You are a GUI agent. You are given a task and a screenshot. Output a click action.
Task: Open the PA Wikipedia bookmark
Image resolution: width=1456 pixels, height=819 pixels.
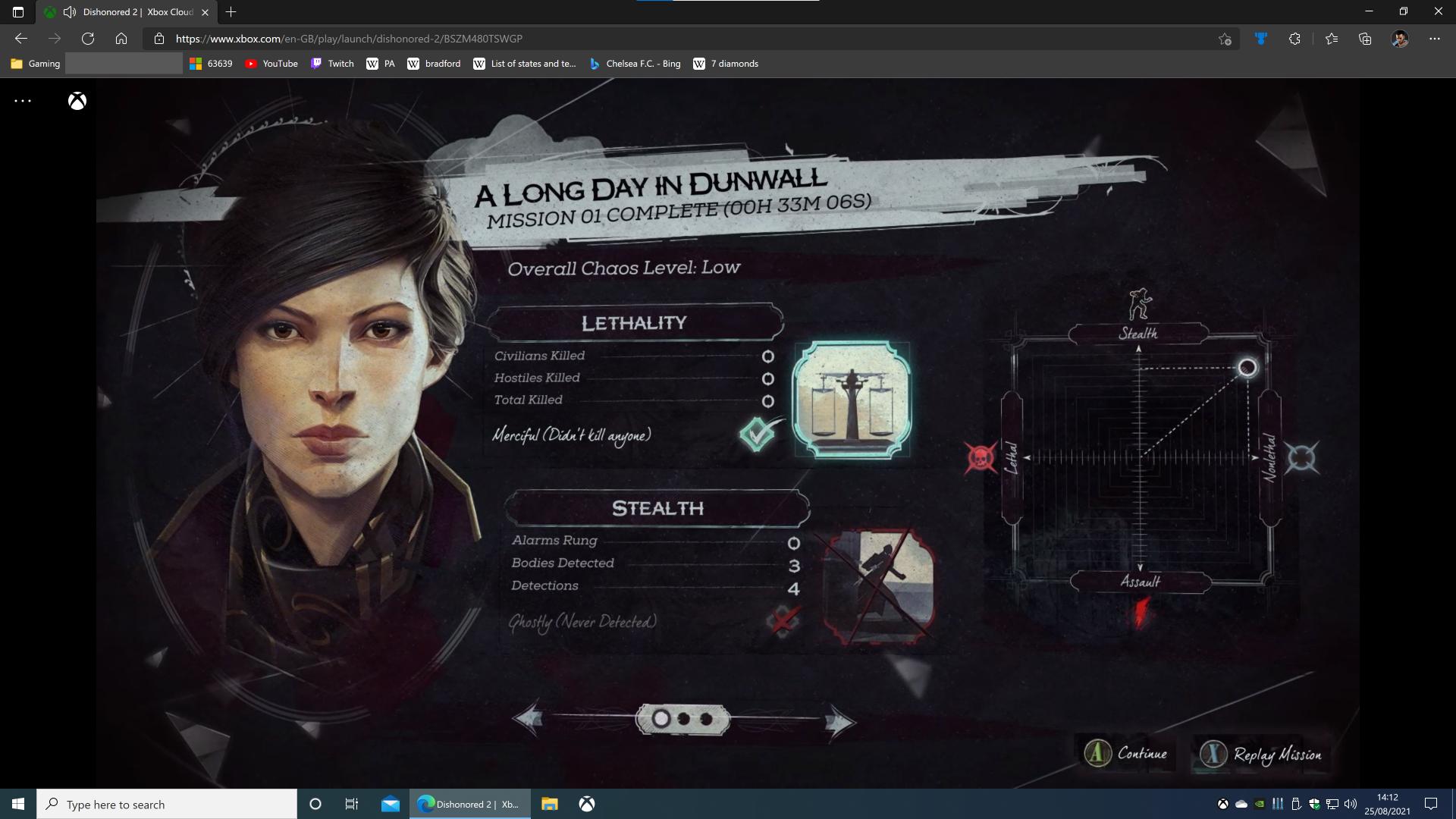[381, 64]
